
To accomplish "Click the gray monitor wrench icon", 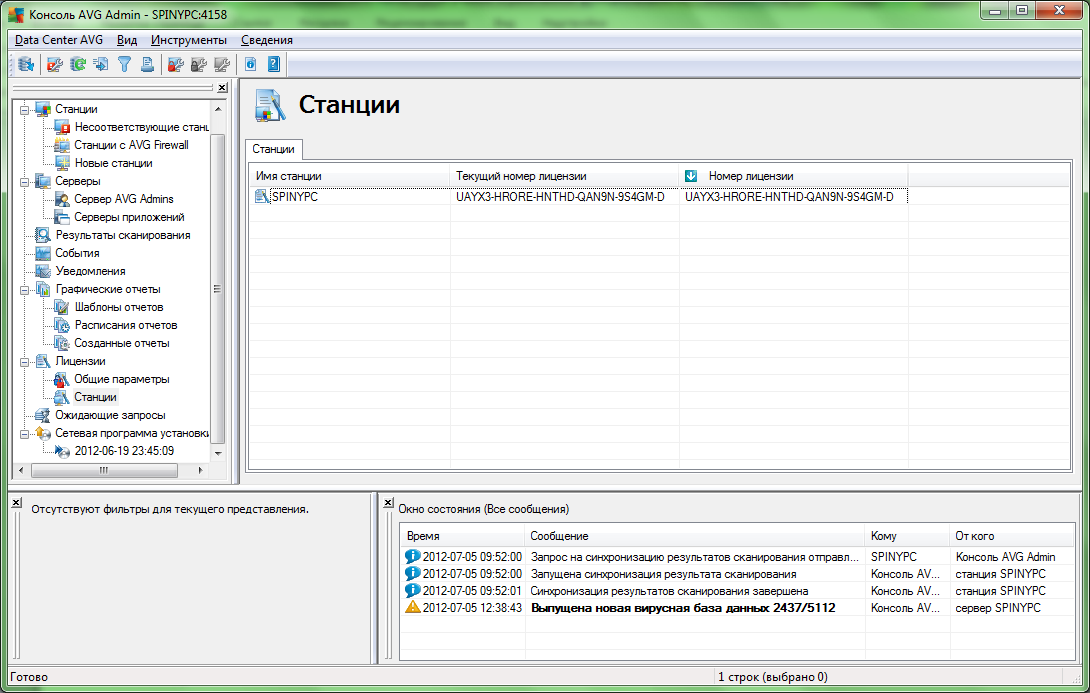I will [x=222, y=65].
